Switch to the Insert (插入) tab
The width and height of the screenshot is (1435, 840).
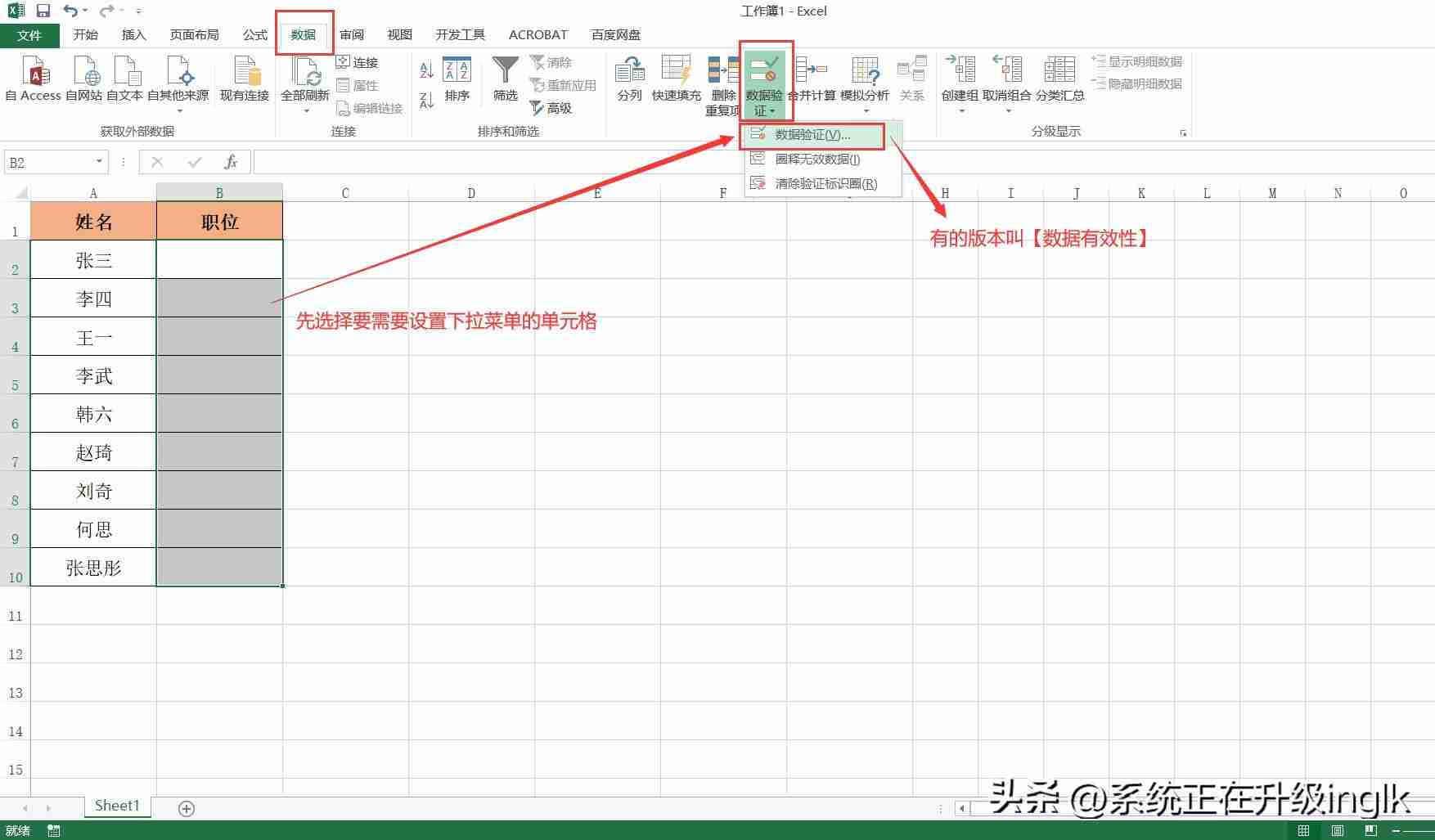[x=133, y=35]
